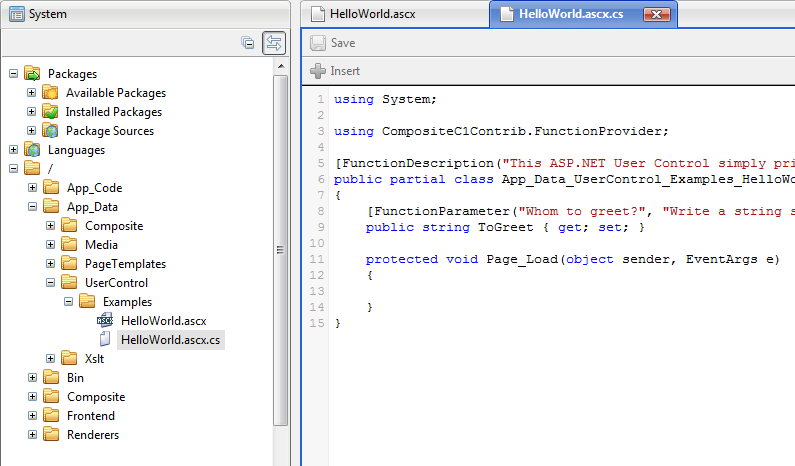795x466 pixels.
Task: Expand the Languages tree node
Action: tap(13, 150)
